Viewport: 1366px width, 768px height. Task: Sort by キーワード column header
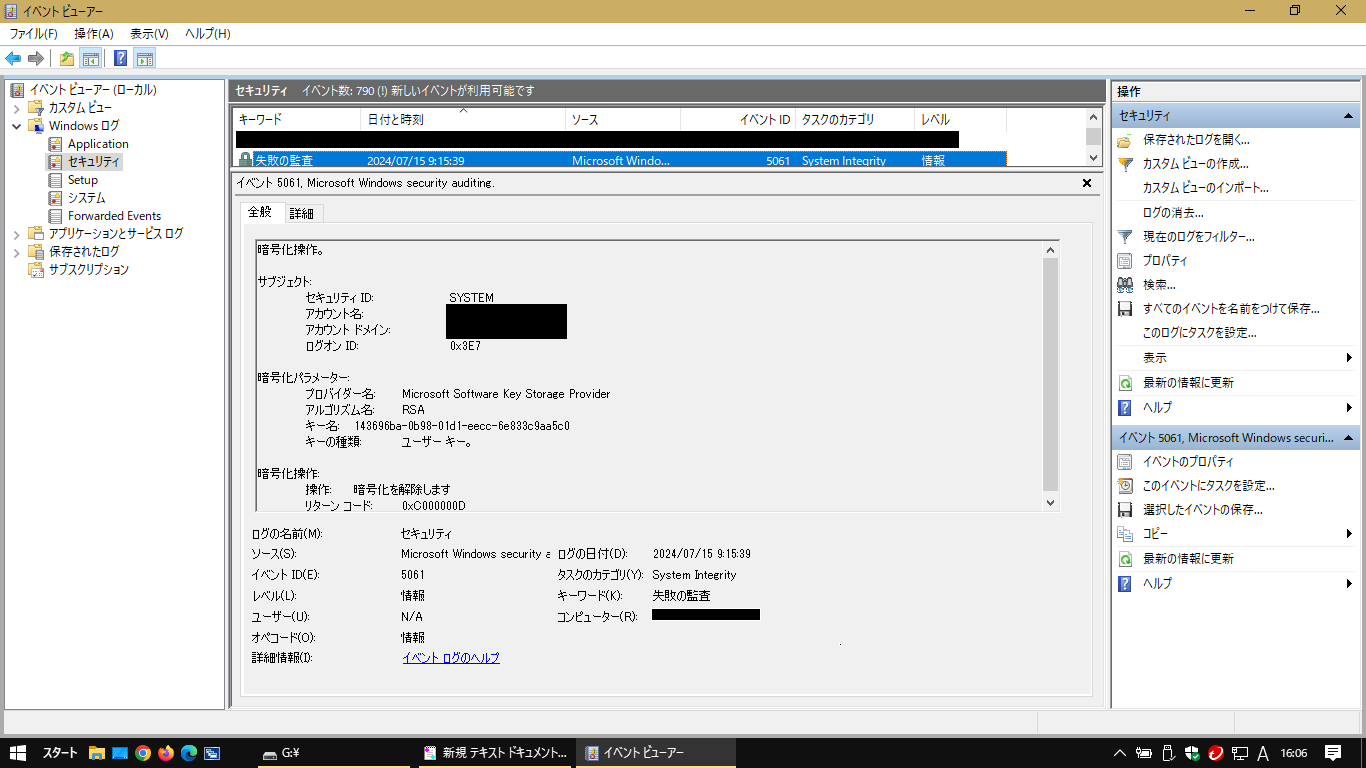click(x=296, y=120)
